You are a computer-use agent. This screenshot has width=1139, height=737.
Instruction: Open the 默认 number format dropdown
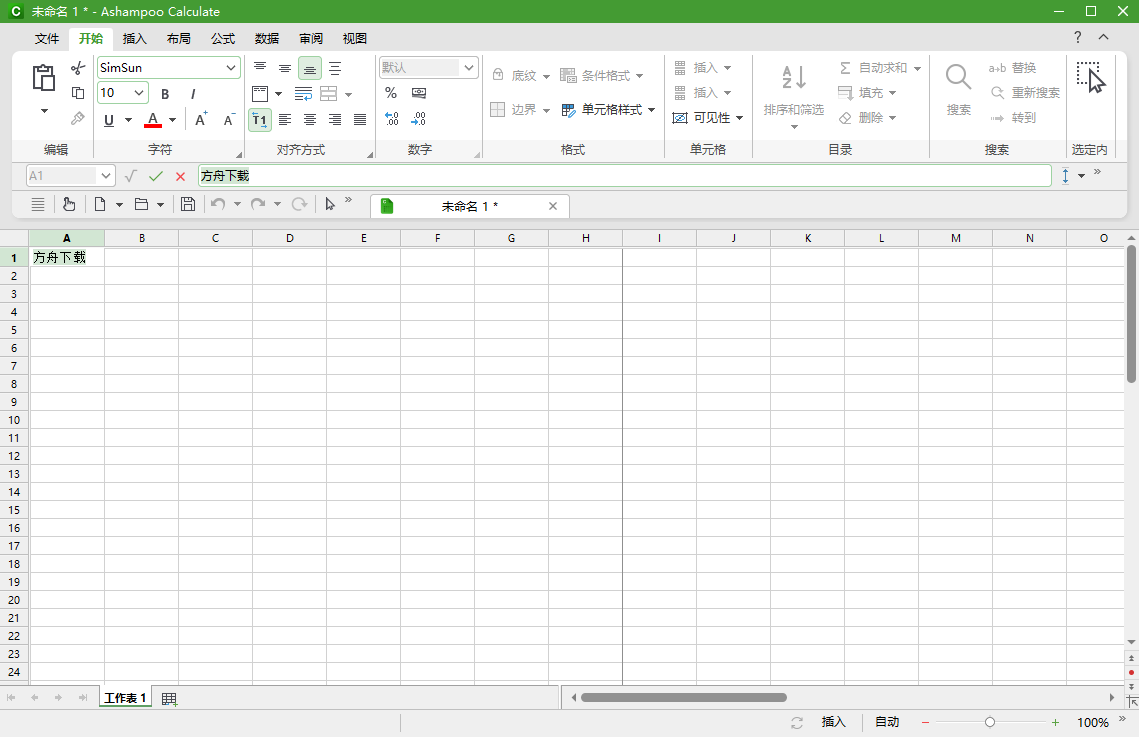[x=469, y=68]
